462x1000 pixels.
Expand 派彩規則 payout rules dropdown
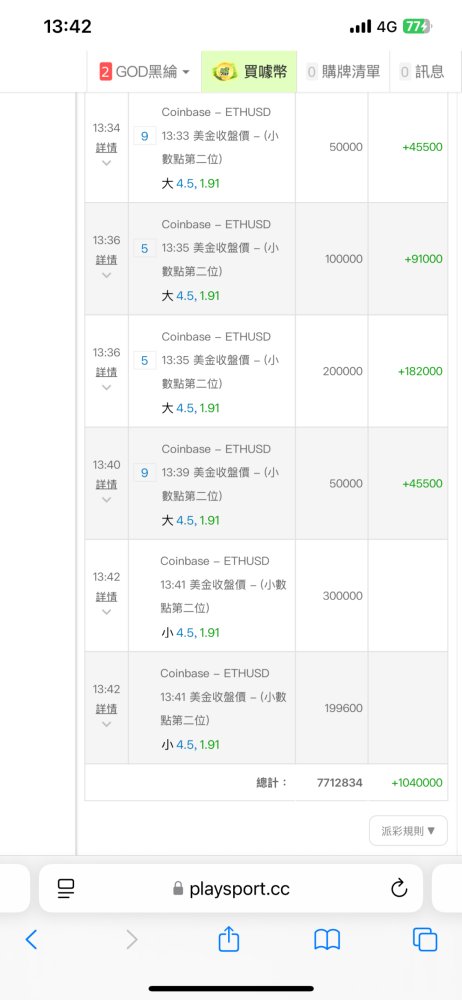(408, 830)
